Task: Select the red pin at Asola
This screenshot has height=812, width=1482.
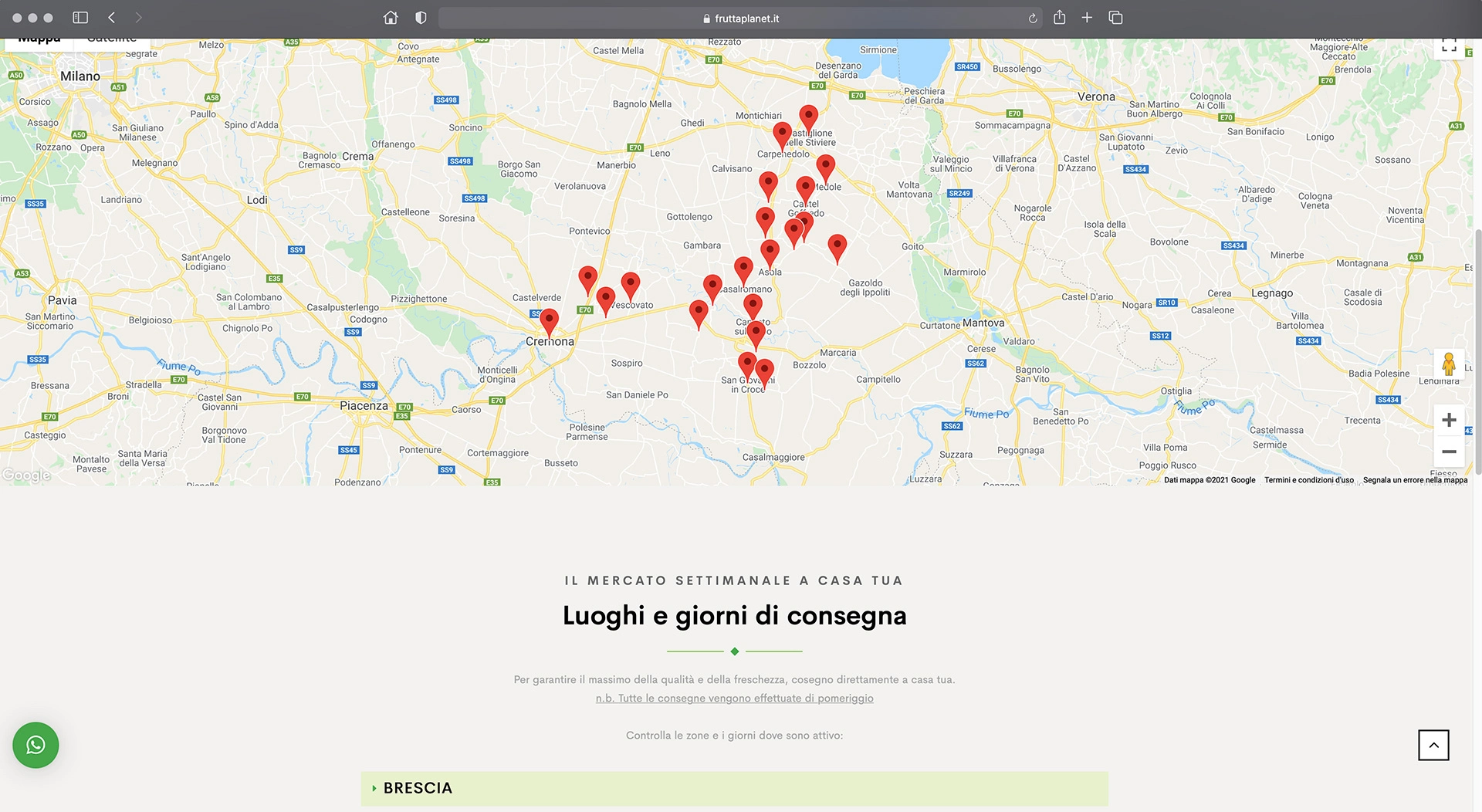Action: tap(770, 254)
